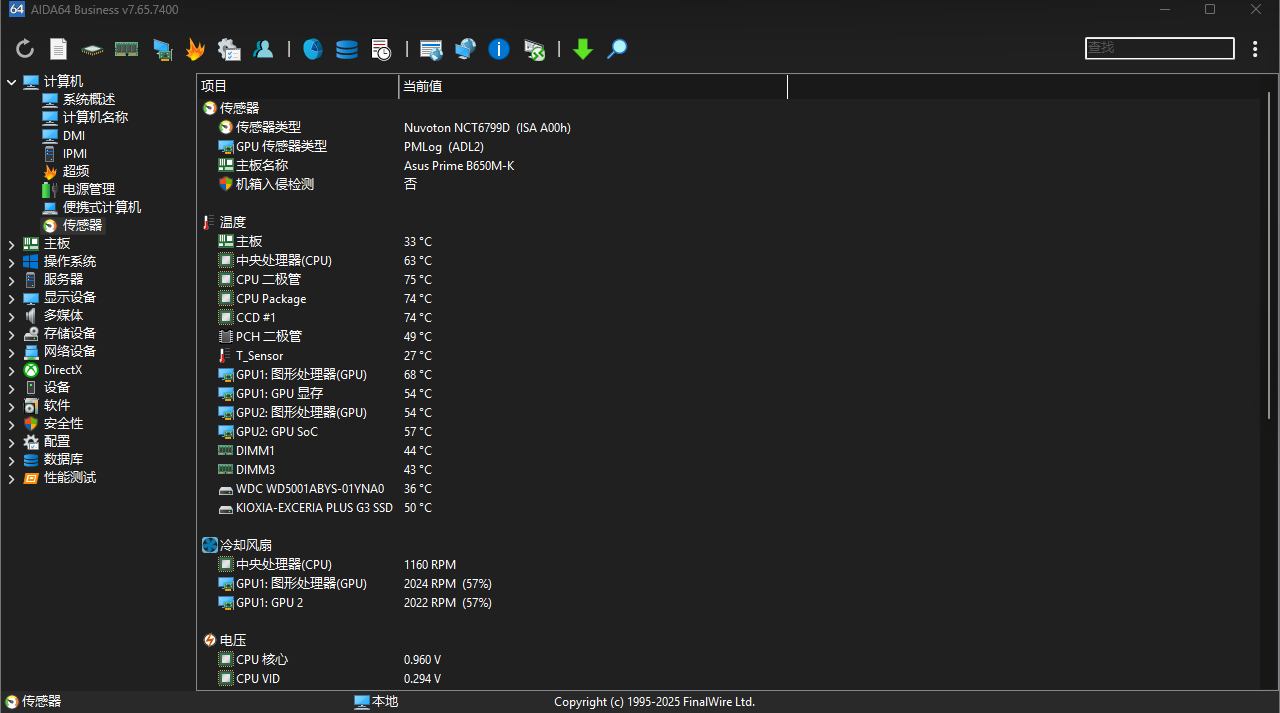Select 超频 in the tree
The height and width of the screenshot is (713, 1280).
pos(76,171)
